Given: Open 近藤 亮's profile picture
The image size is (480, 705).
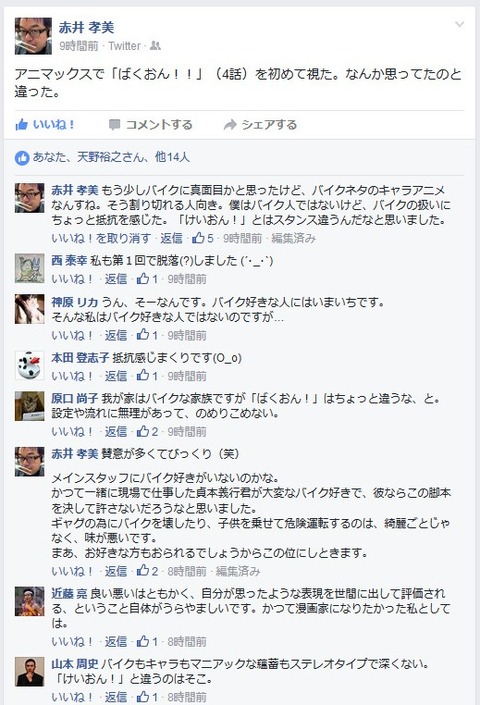Looking at the screenshot, I should 30,601.
